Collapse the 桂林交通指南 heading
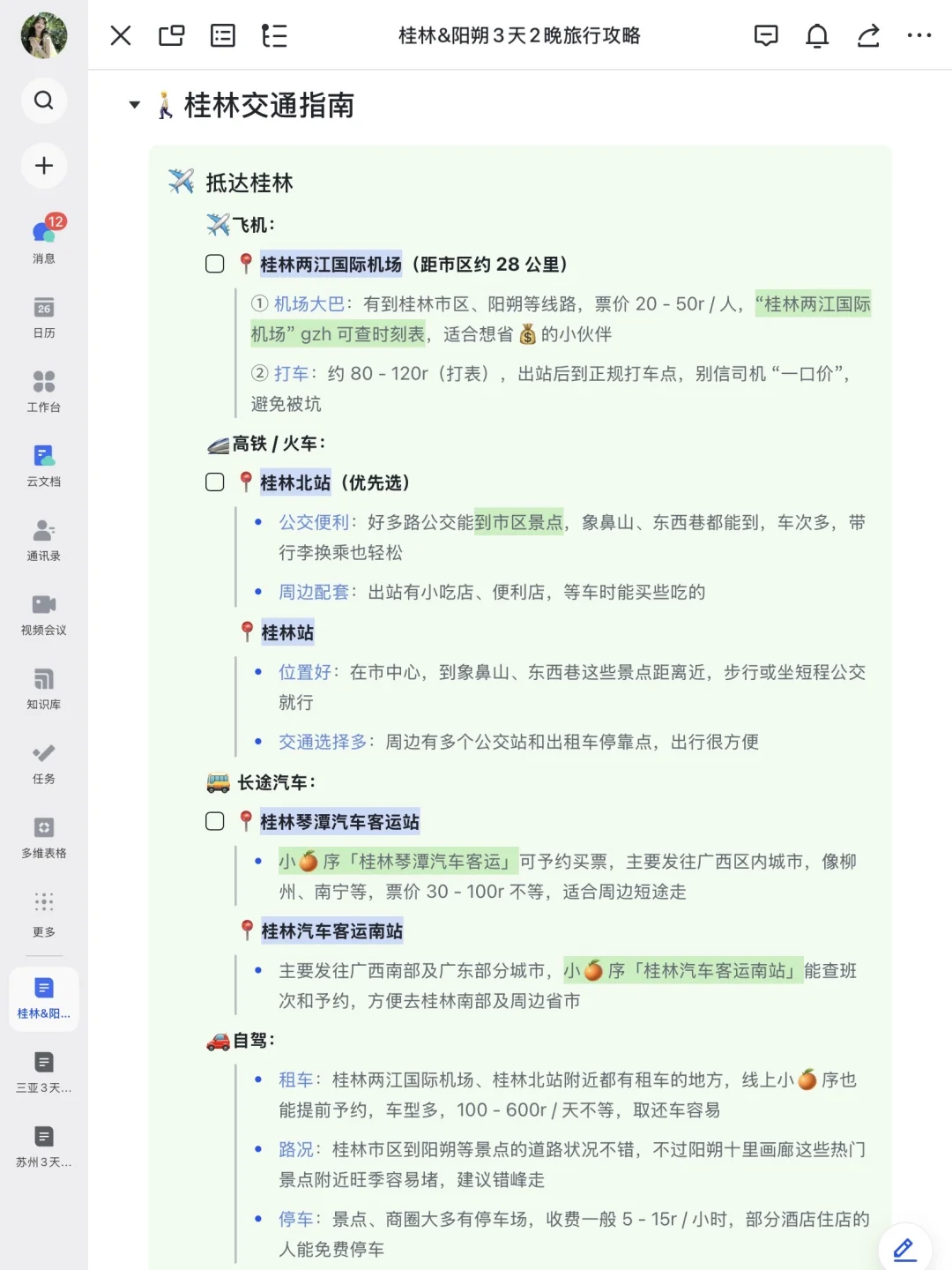 coord(134,105)
